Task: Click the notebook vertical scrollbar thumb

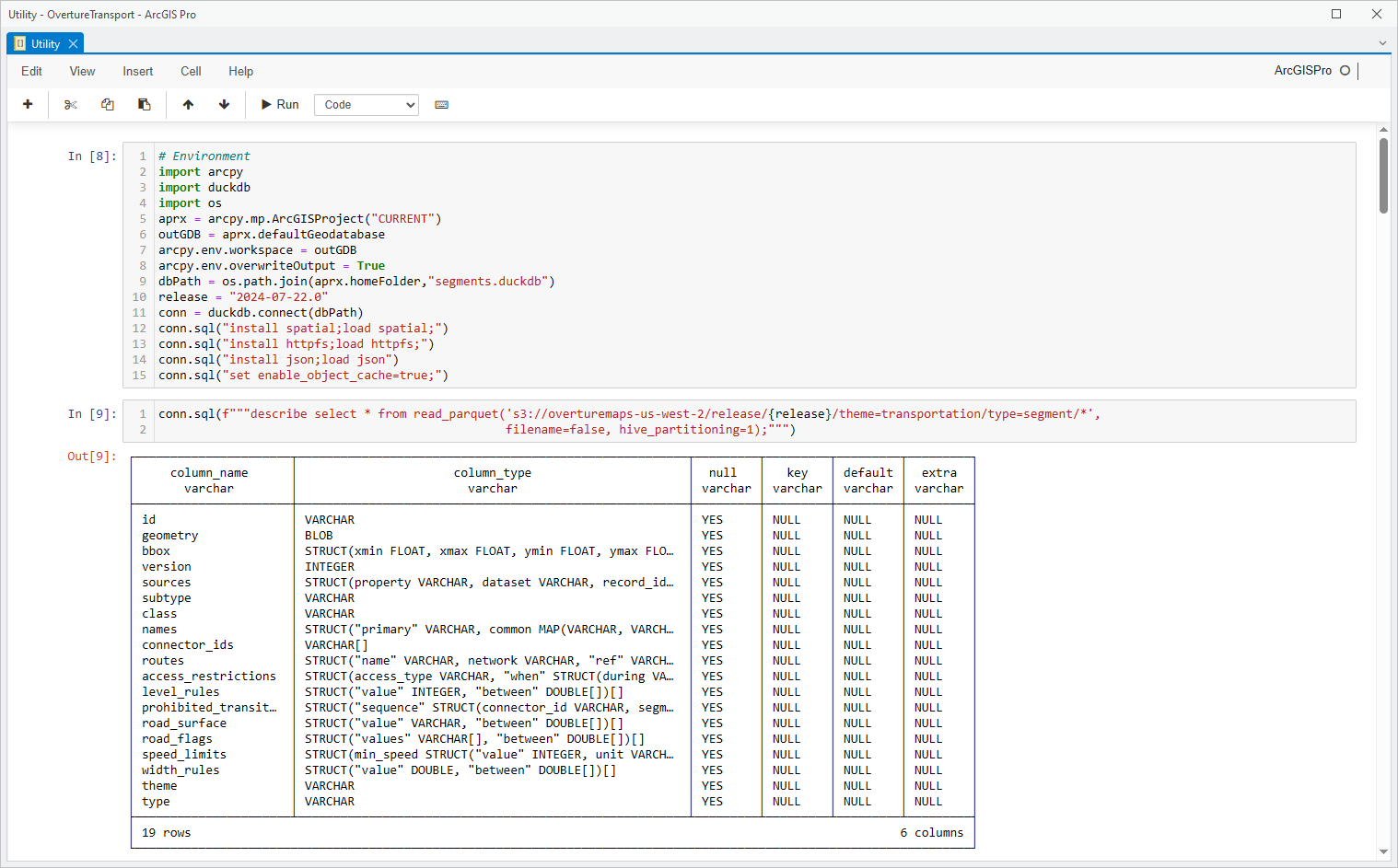Action: click(1383, 175)
